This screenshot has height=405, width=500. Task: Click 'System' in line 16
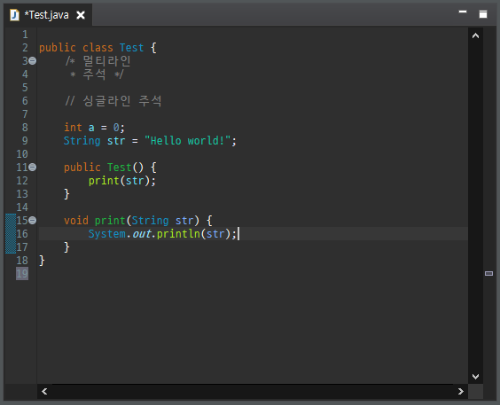pyautogui.click(x=107, y=234)
